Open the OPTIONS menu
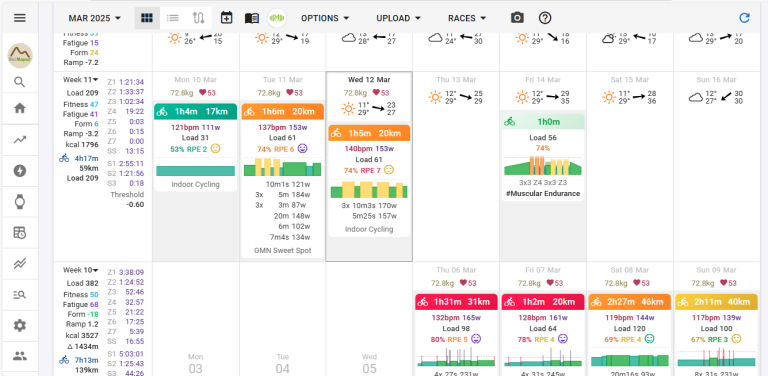Image resolution: width=768 pixels, height=376 pixels. [325, 18]
